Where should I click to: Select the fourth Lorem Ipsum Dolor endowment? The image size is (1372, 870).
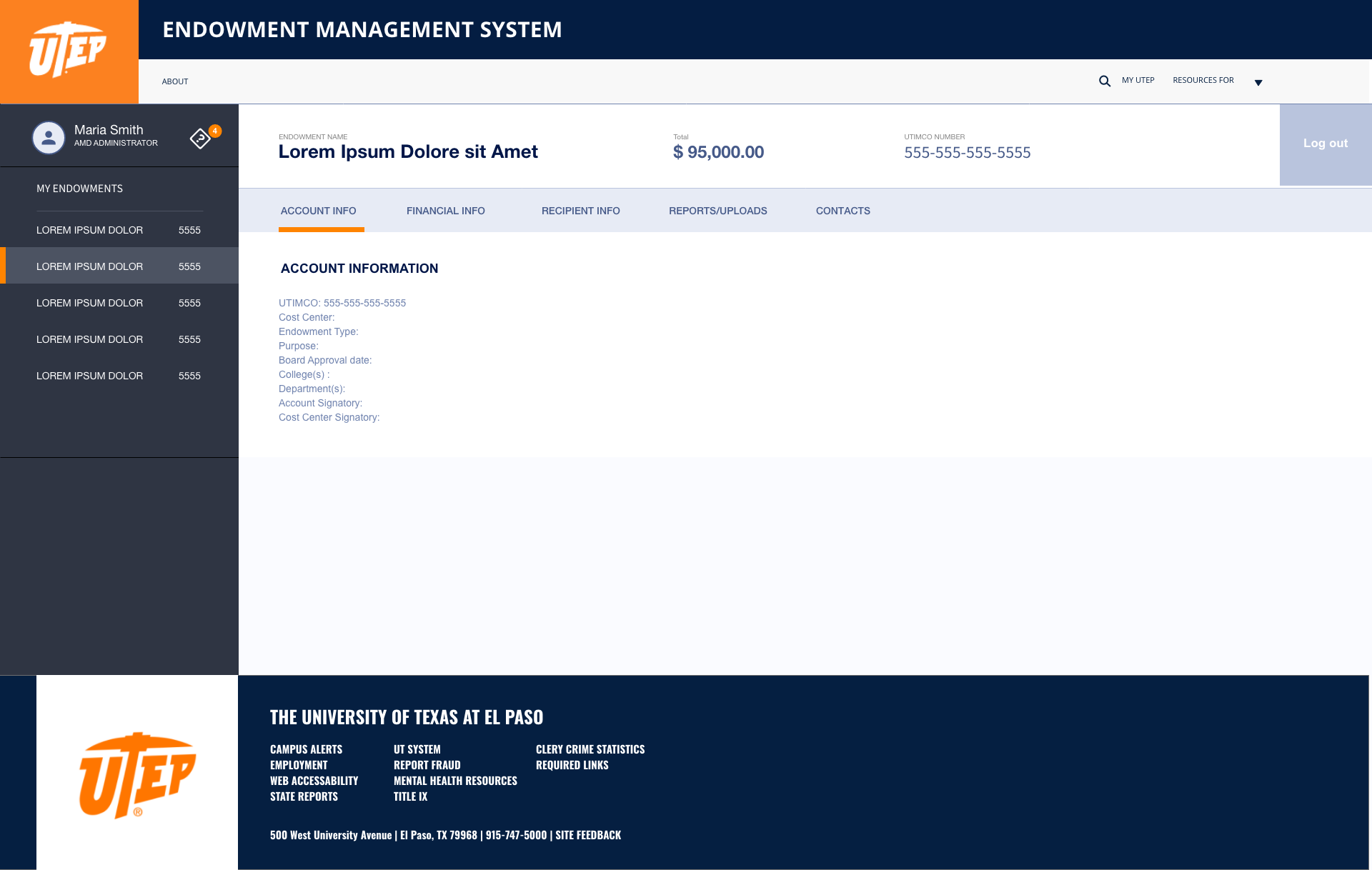(119, 339)
